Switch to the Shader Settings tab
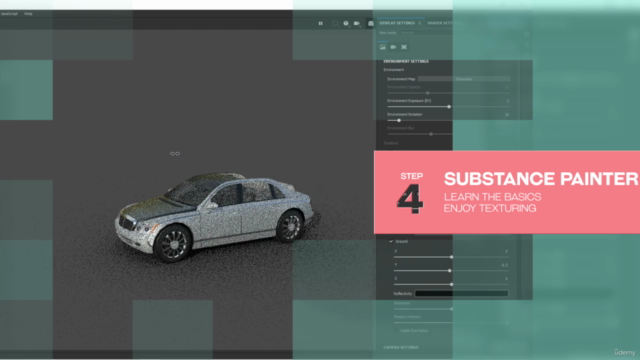This screenshot has width=640, height=360. click(443, 23)
